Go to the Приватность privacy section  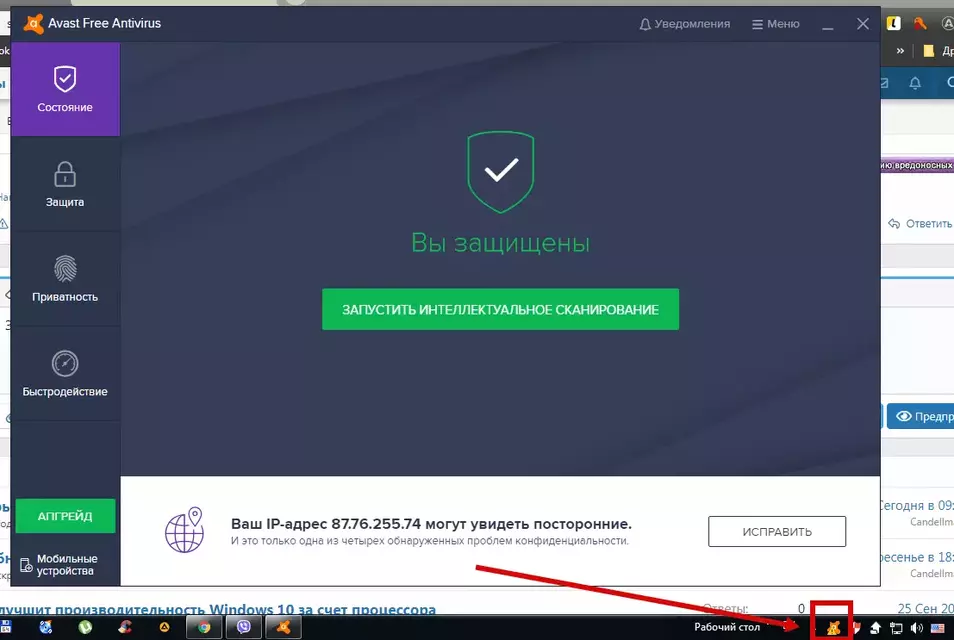[65, 279]
